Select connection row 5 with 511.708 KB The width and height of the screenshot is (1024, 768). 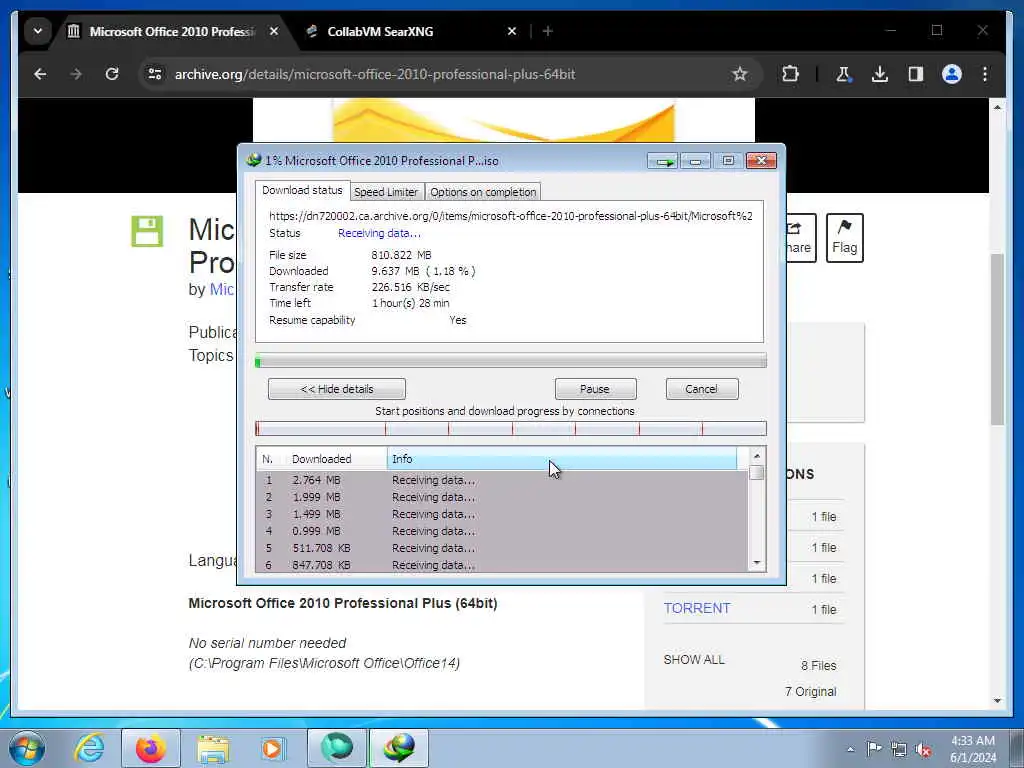(x=502, y=548)
